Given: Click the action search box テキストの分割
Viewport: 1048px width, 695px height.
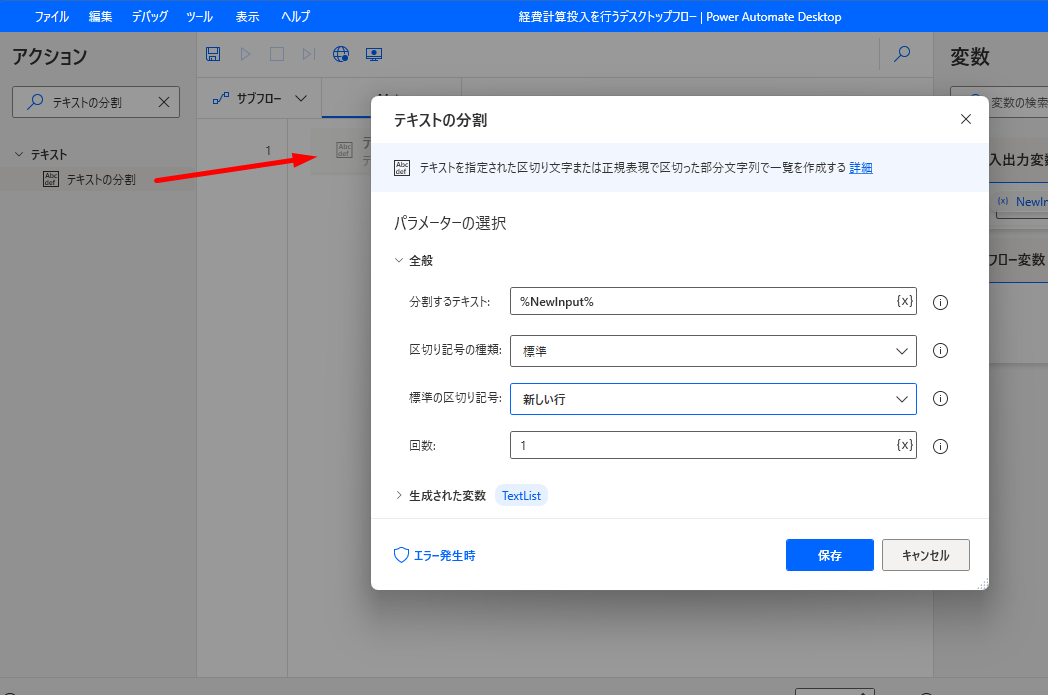Looking at the screenshot, I should coord(96,102).
